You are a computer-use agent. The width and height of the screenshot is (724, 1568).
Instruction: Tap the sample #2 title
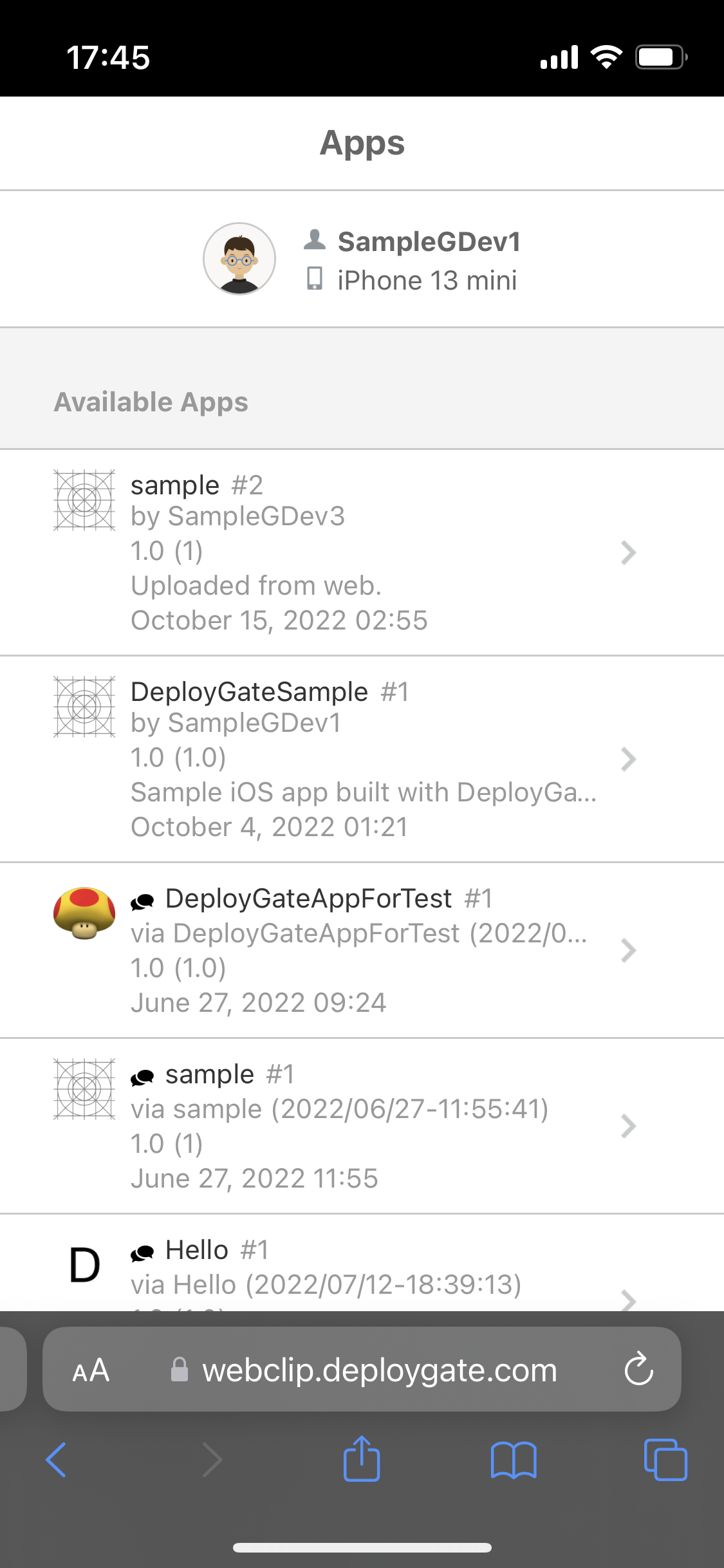point(197,485)
